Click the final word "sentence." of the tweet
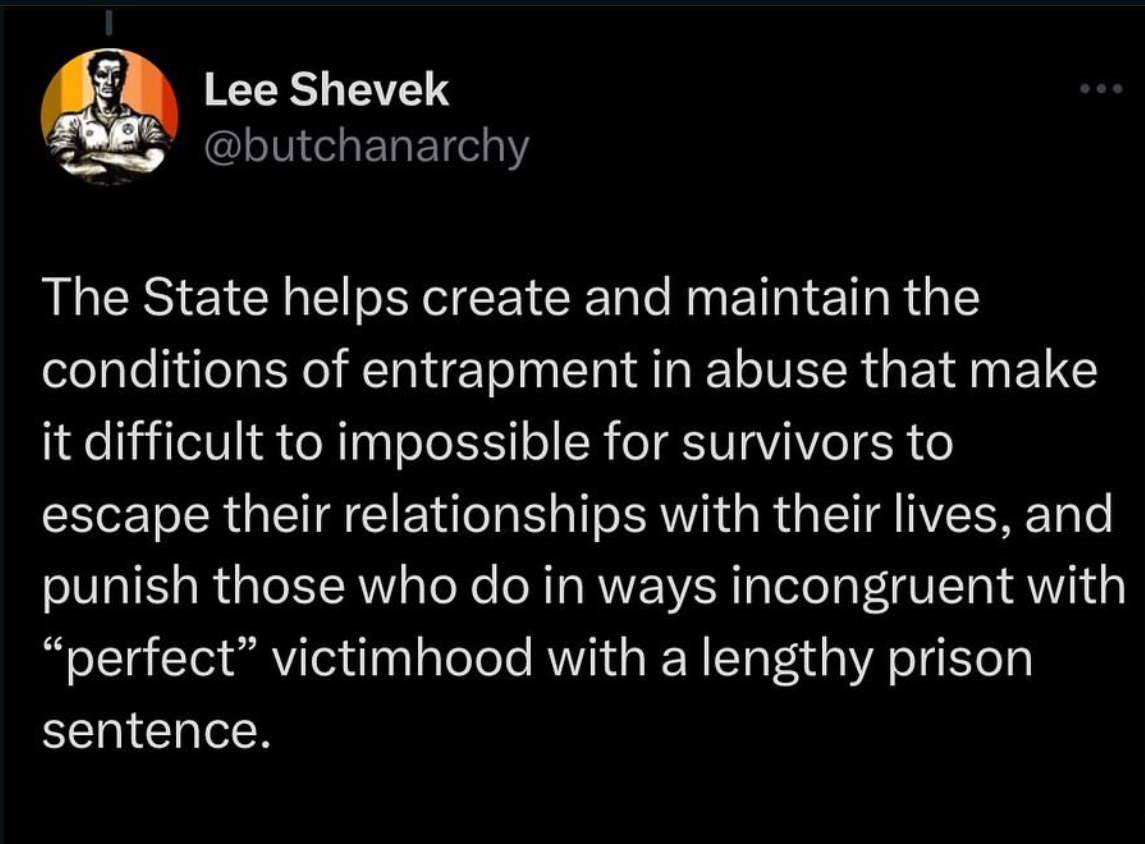The image size is (1145, 844). point(157,731)
